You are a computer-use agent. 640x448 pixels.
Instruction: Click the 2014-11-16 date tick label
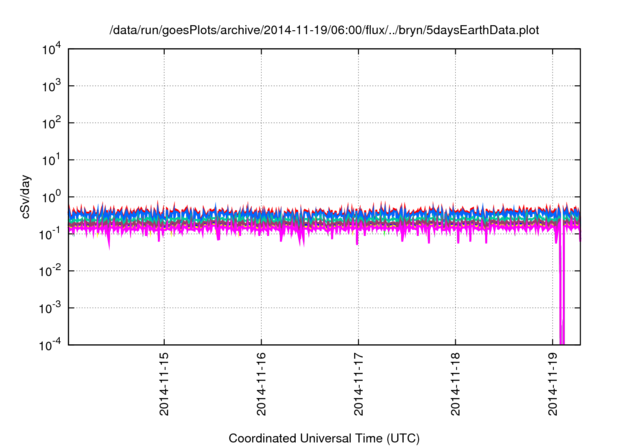coord(261,384)
